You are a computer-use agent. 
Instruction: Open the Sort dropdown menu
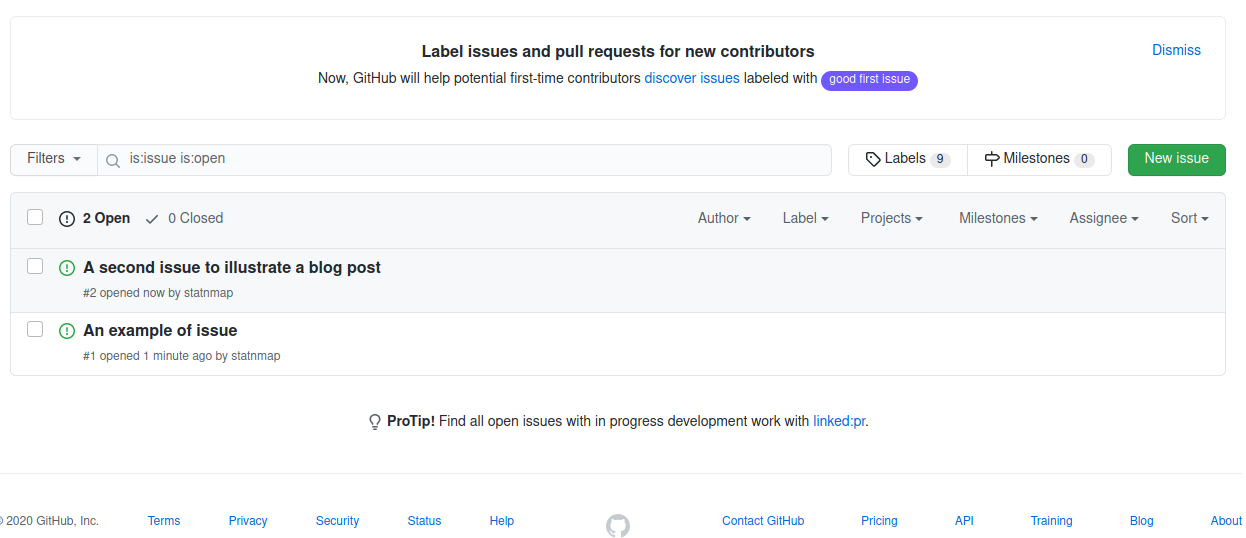[x=1190, y=218]
